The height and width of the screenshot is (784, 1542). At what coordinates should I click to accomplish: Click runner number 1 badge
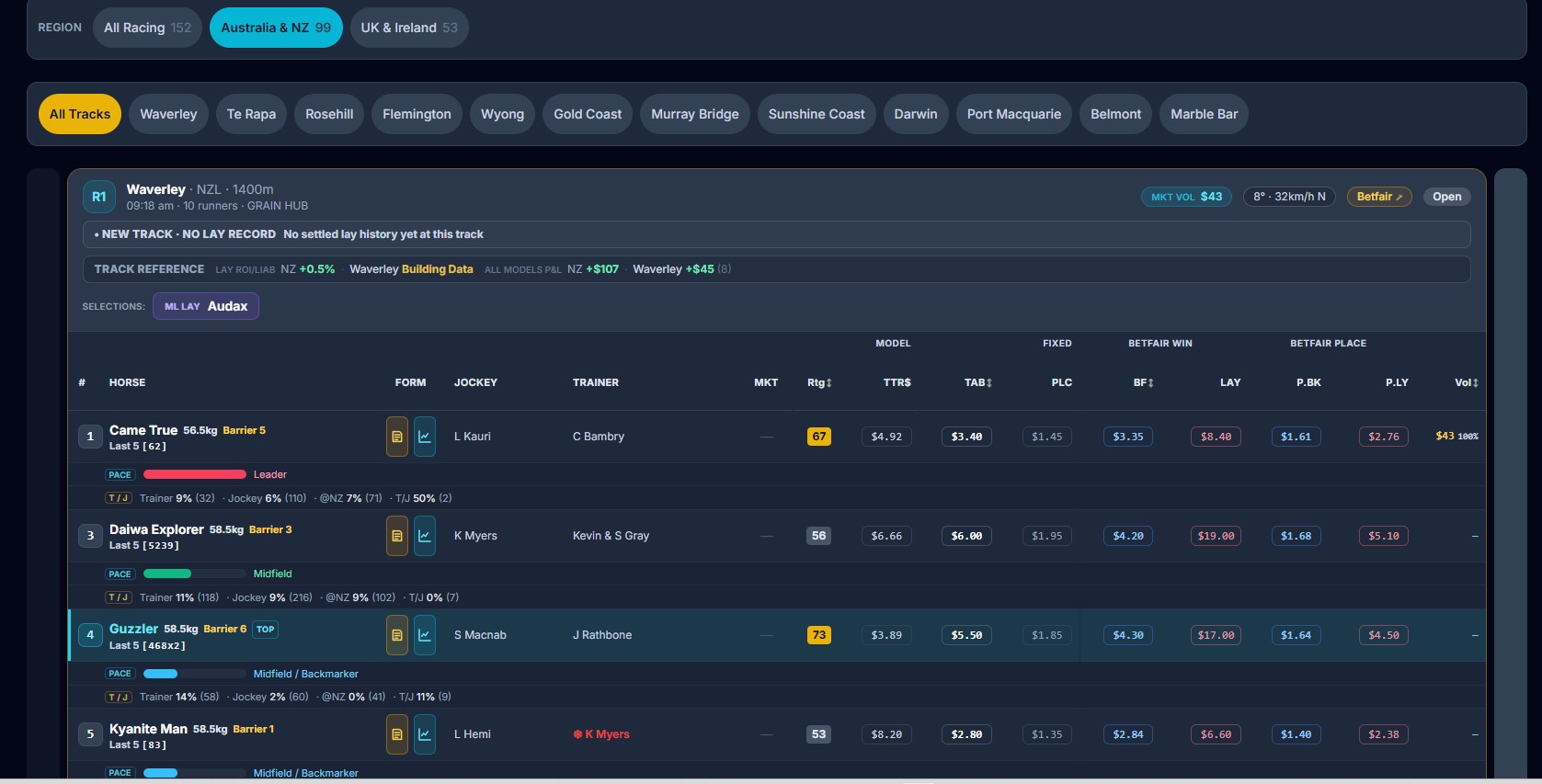[x=90, y=437]
